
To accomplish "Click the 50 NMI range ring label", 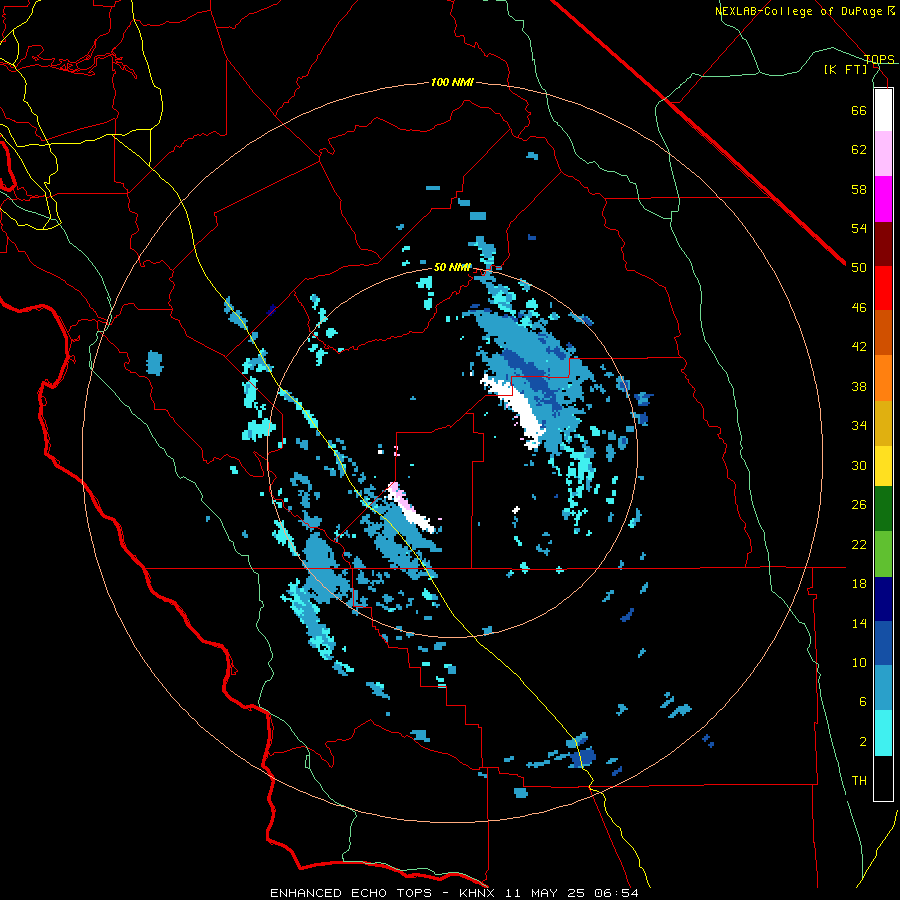I will 452,267.
